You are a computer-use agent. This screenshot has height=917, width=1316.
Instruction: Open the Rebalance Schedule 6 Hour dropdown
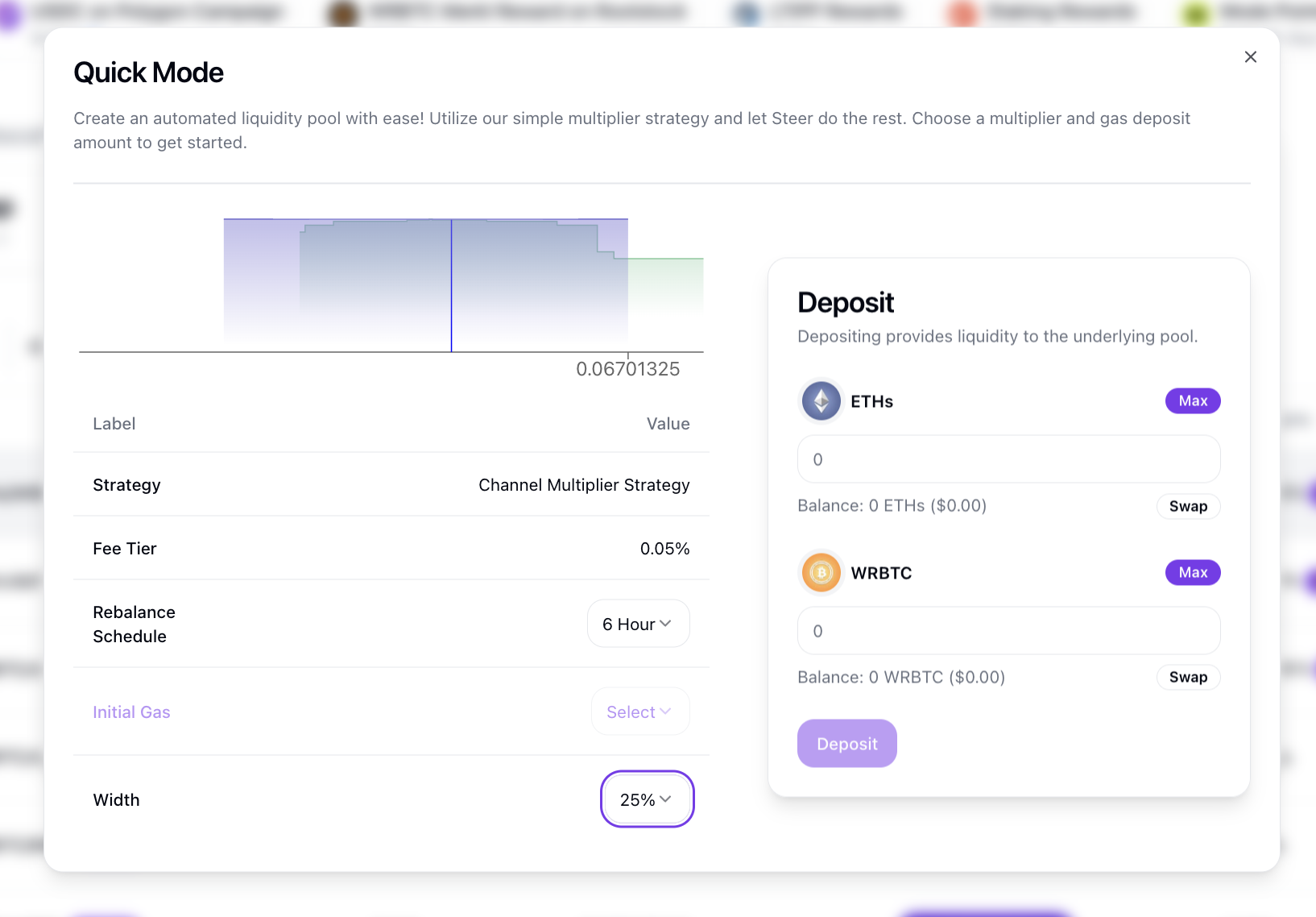click(638, 624)
